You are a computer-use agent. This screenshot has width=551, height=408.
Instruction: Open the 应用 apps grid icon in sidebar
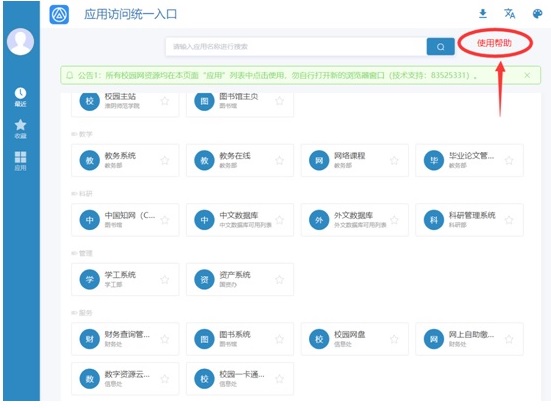[20, 161]
